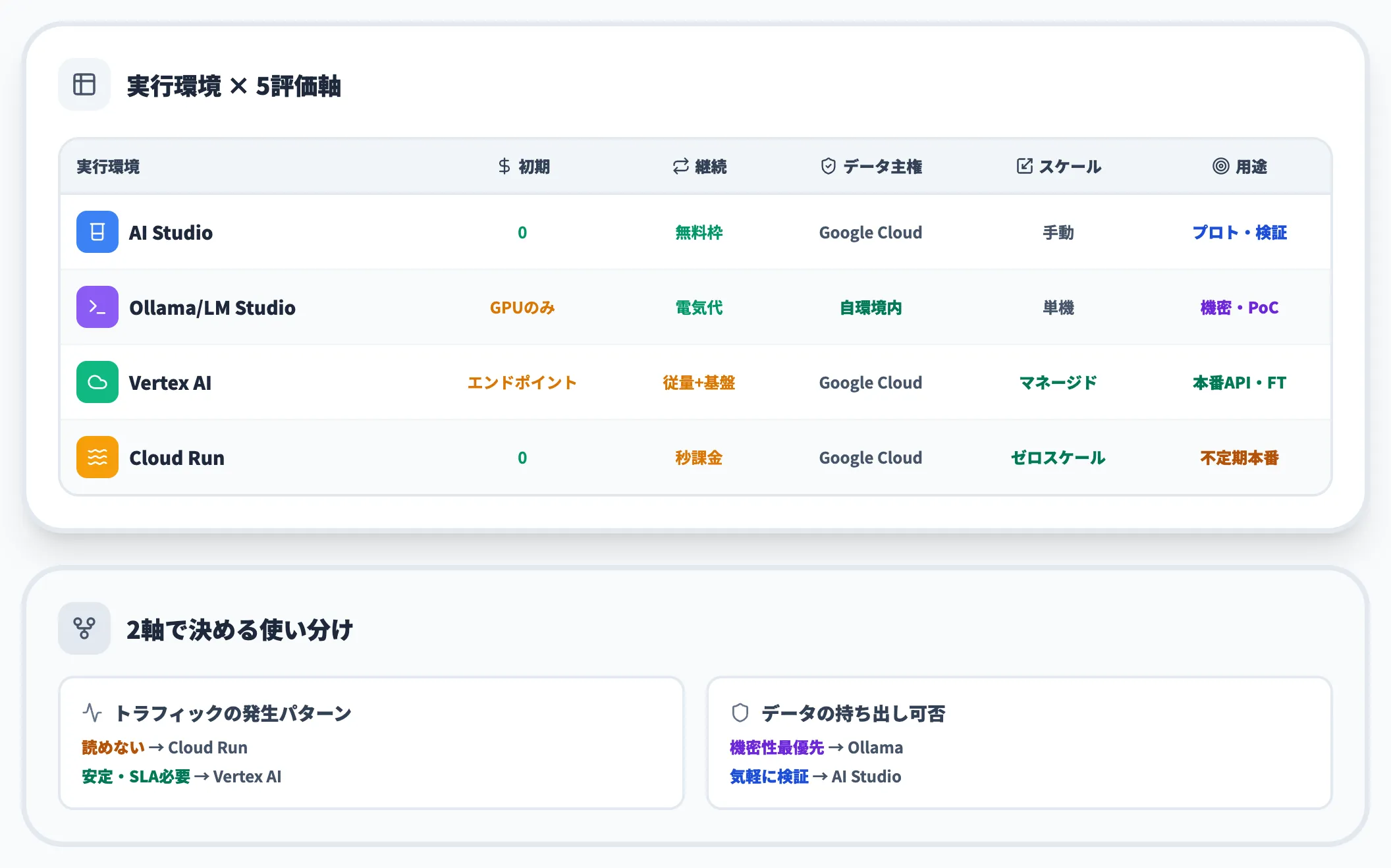
Task: Click the プロト・検証 usage cell
Action: (1240, 232)
